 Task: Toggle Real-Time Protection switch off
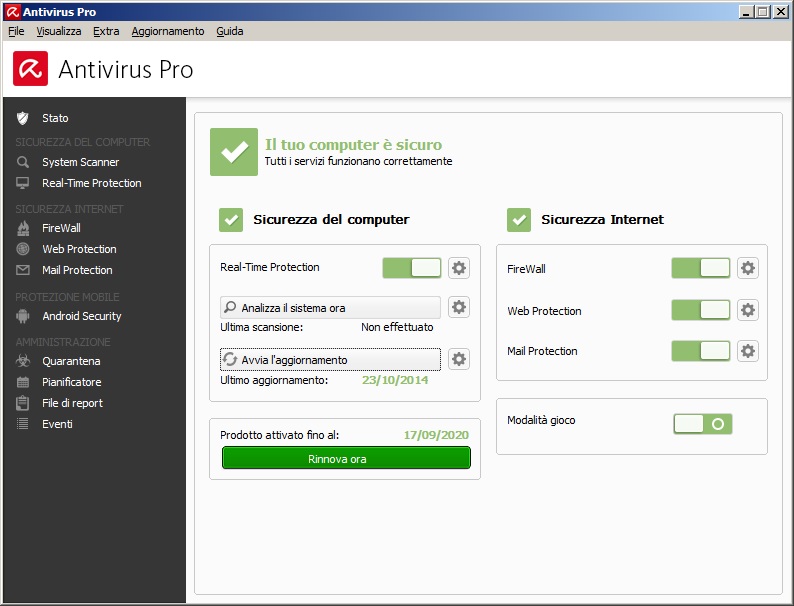coord(412,268)
